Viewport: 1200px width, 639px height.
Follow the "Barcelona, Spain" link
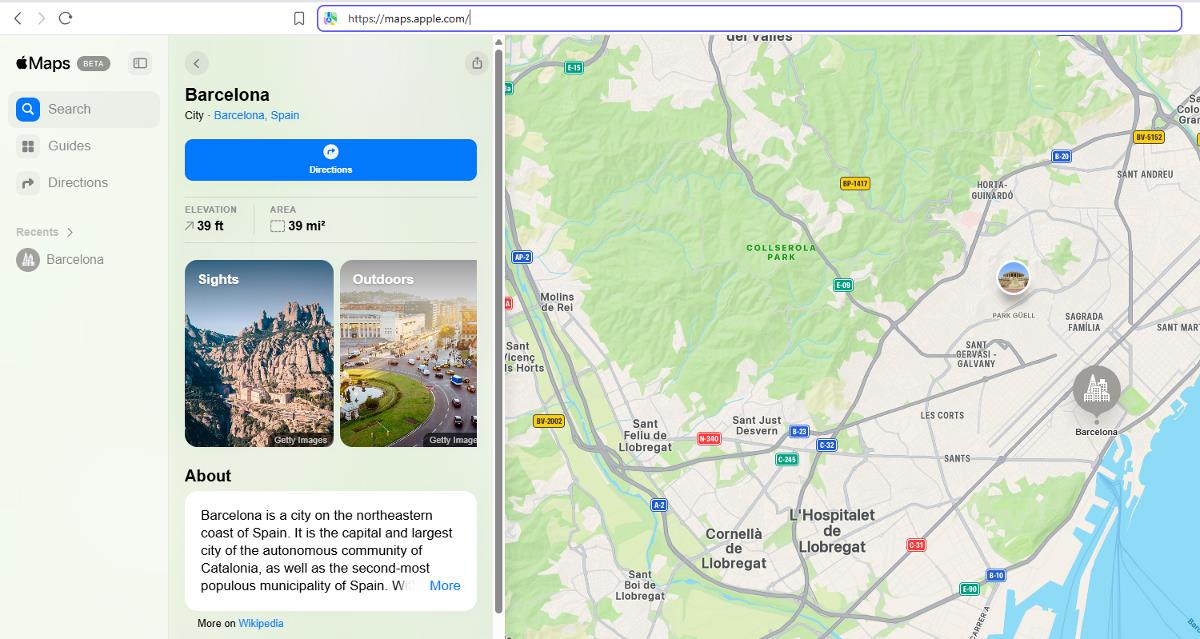tap(258, 115)
